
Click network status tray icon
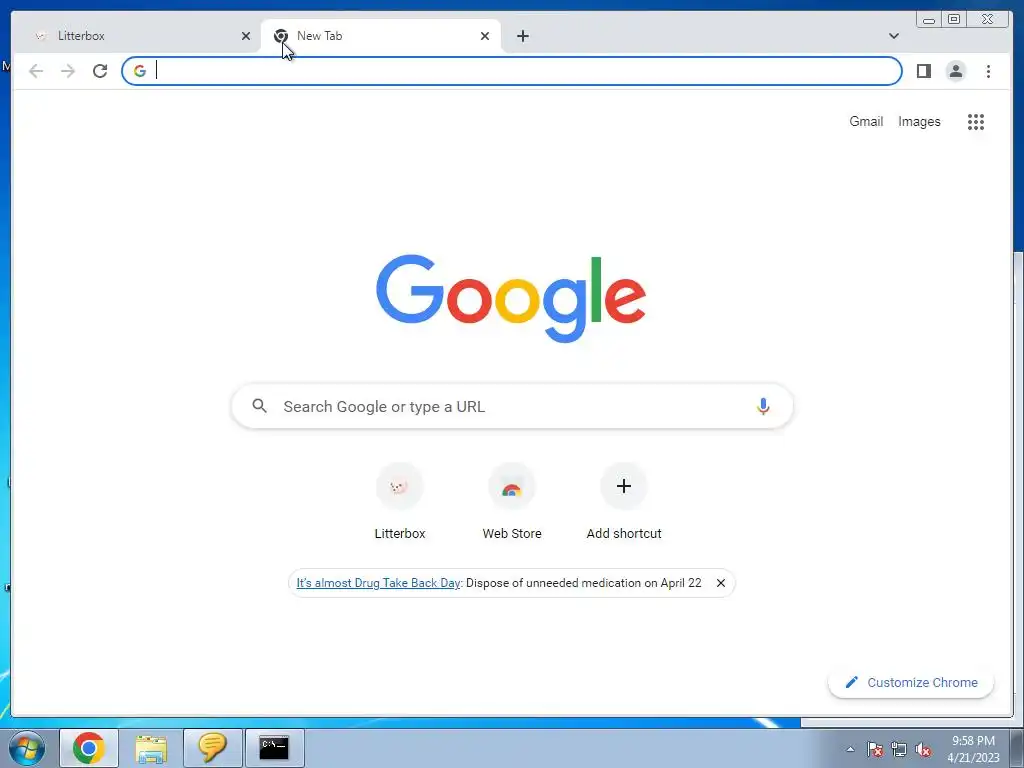pos(899,749)
